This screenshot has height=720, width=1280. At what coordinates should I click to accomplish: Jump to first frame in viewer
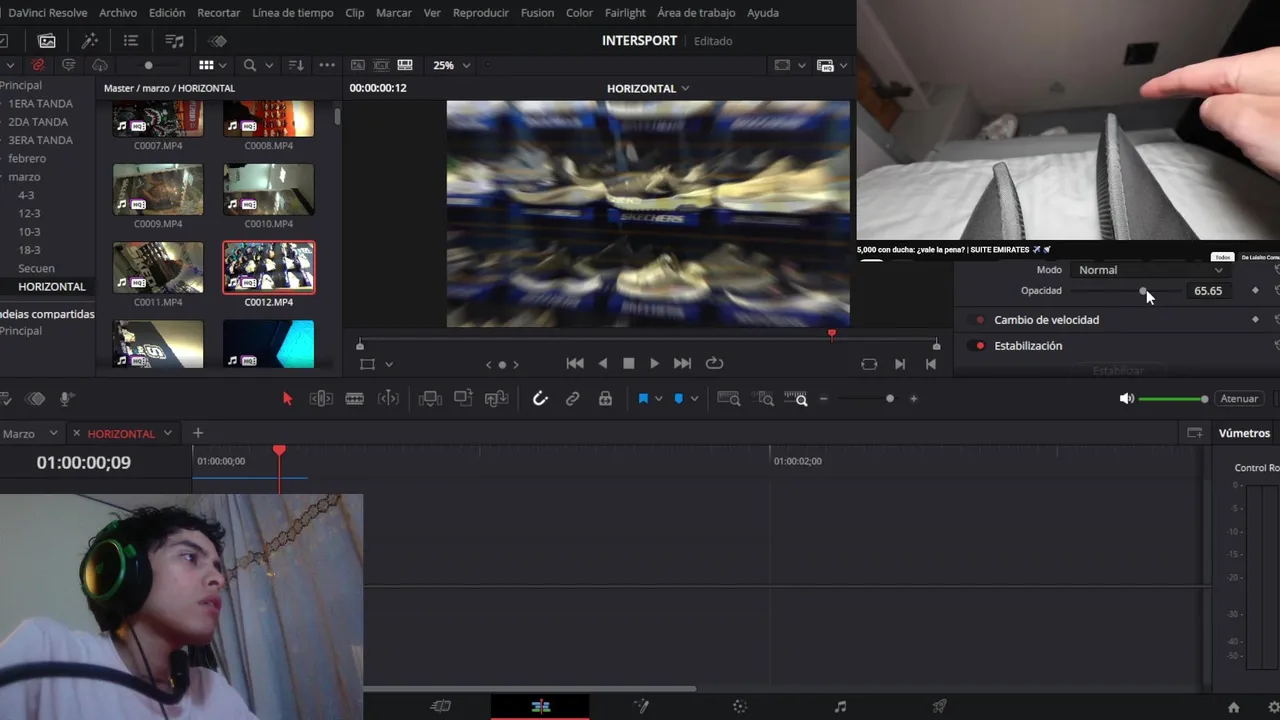pos(574,364)
